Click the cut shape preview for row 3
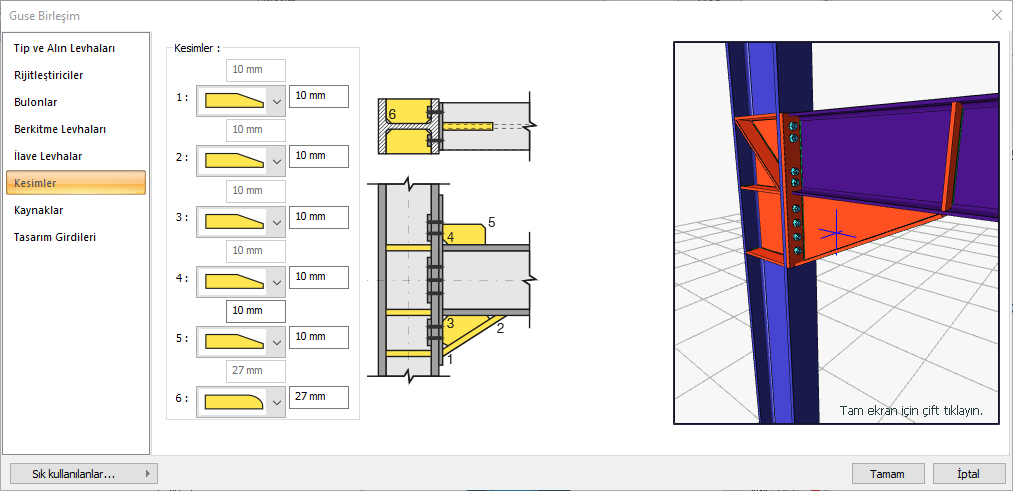 235,221
